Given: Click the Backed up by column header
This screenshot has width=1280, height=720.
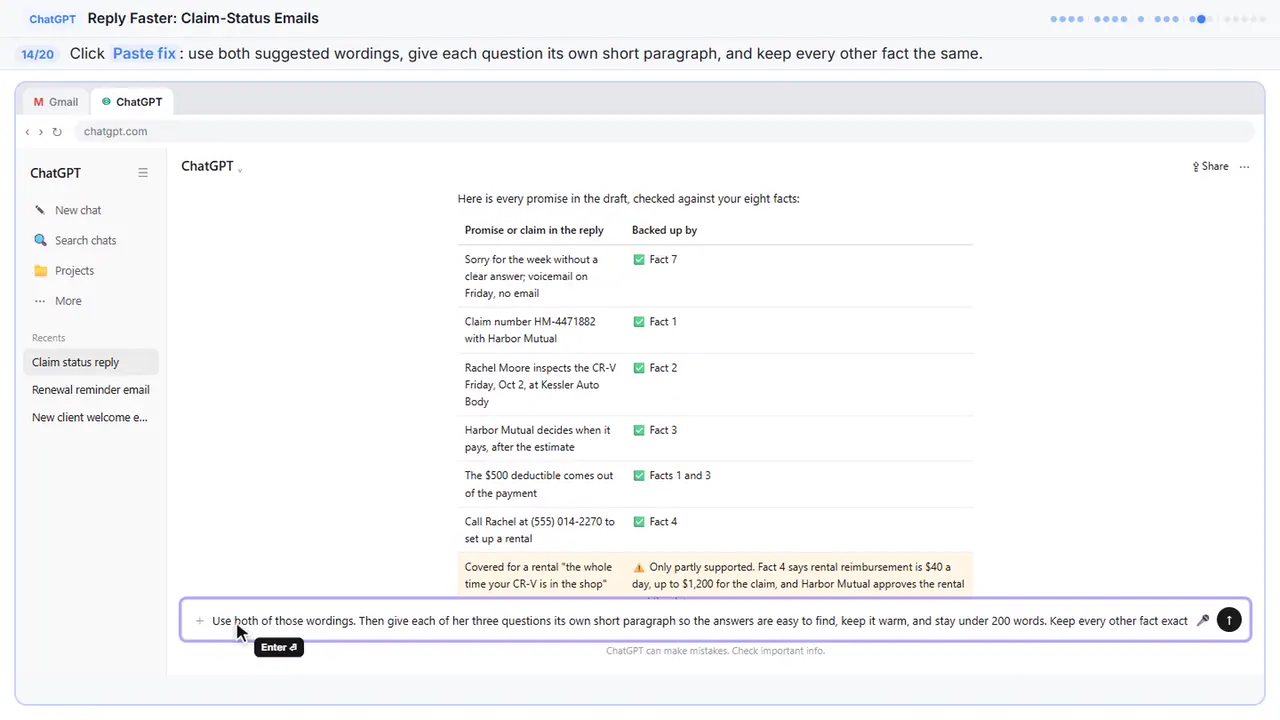Looking at the screenshot, I should [x=664, y=230].
